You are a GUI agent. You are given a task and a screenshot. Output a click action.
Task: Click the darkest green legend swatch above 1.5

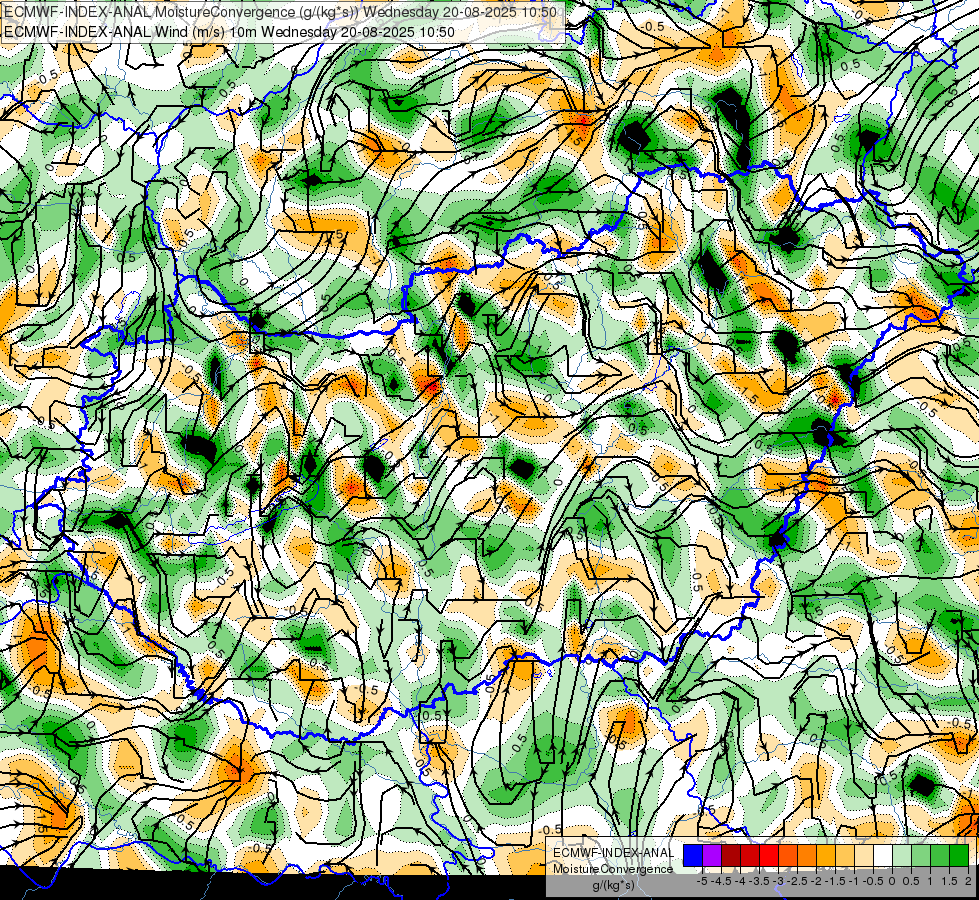click(x=959, y=855)
